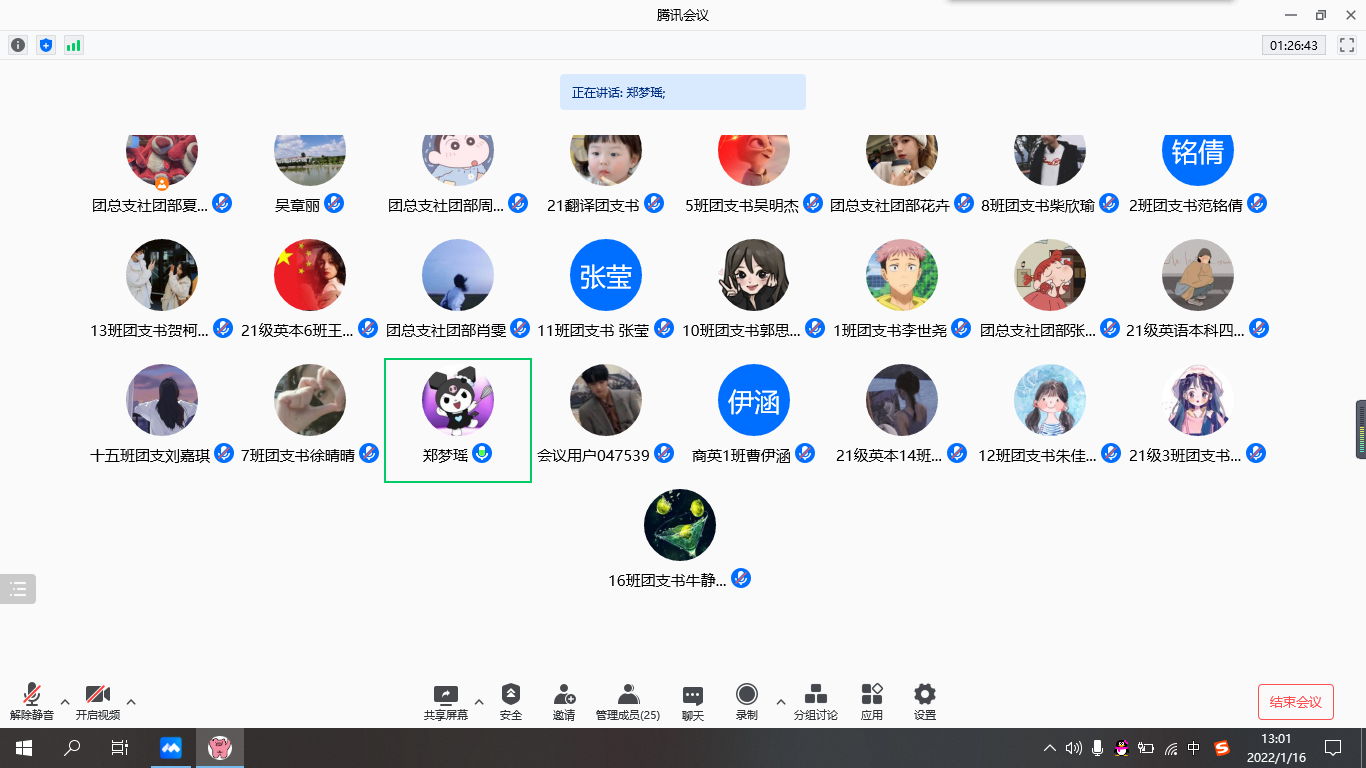Screen dimensions: 1366x768
Task: Open the 安全 security menu
Action: 511,702
